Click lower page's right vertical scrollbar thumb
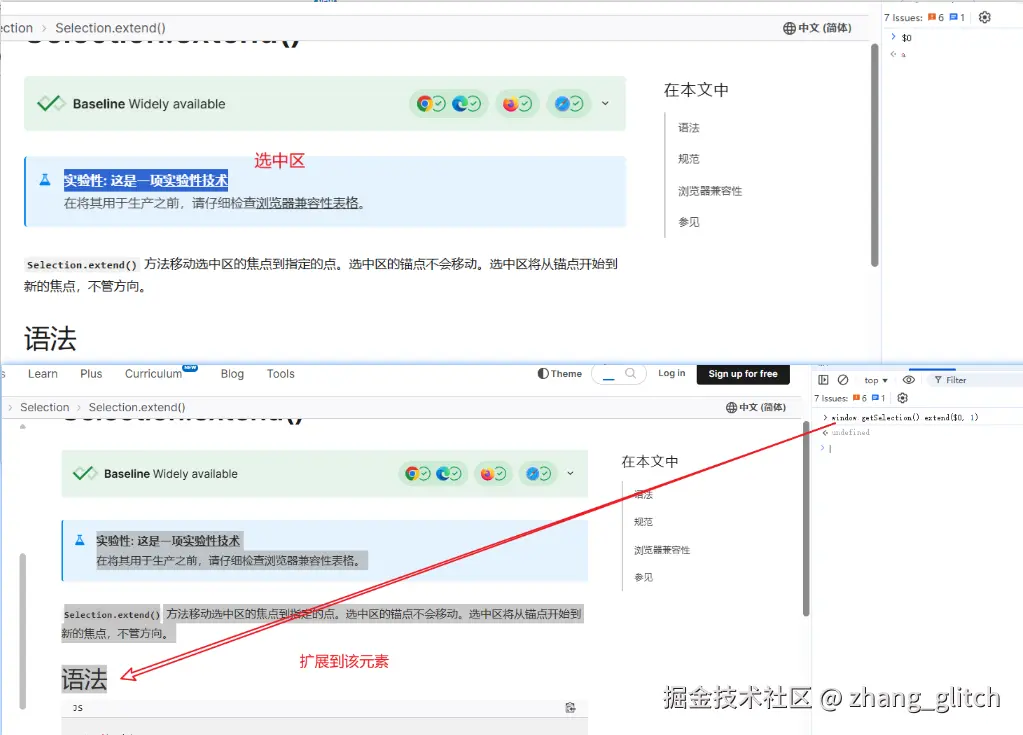The height and width of the screenshot is (735, 1023). pyautogui.click(x=806, y=519)
